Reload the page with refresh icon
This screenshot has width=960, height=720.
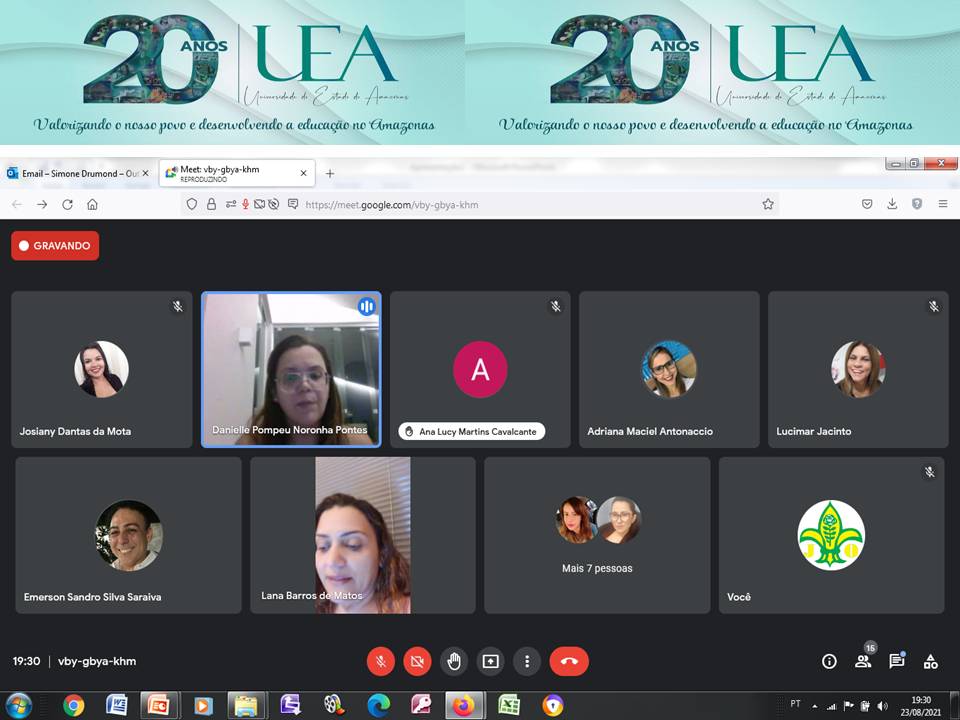pyautogui.click(x=67, y=204)
